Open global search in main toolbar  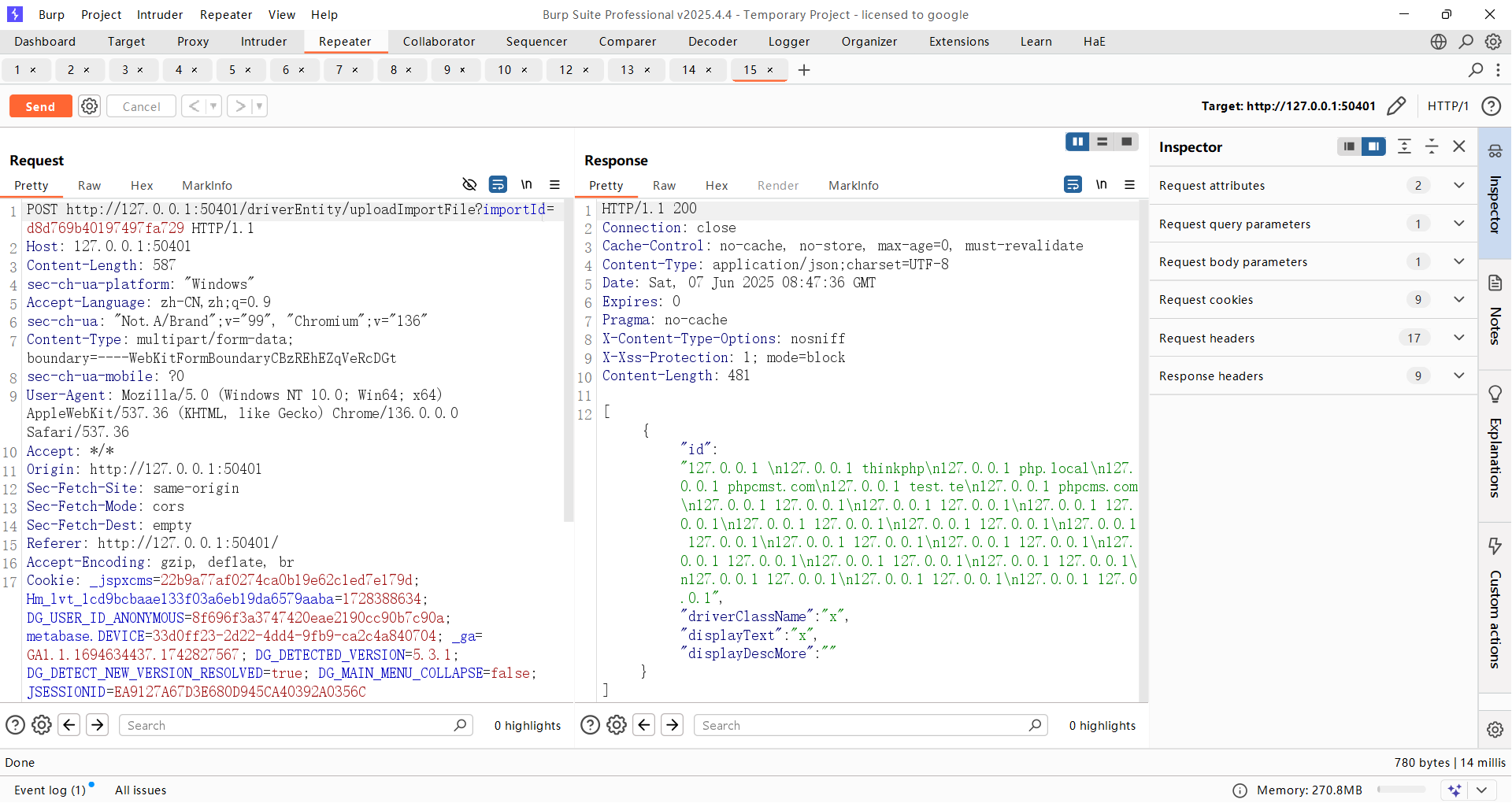pos(1466,42)
